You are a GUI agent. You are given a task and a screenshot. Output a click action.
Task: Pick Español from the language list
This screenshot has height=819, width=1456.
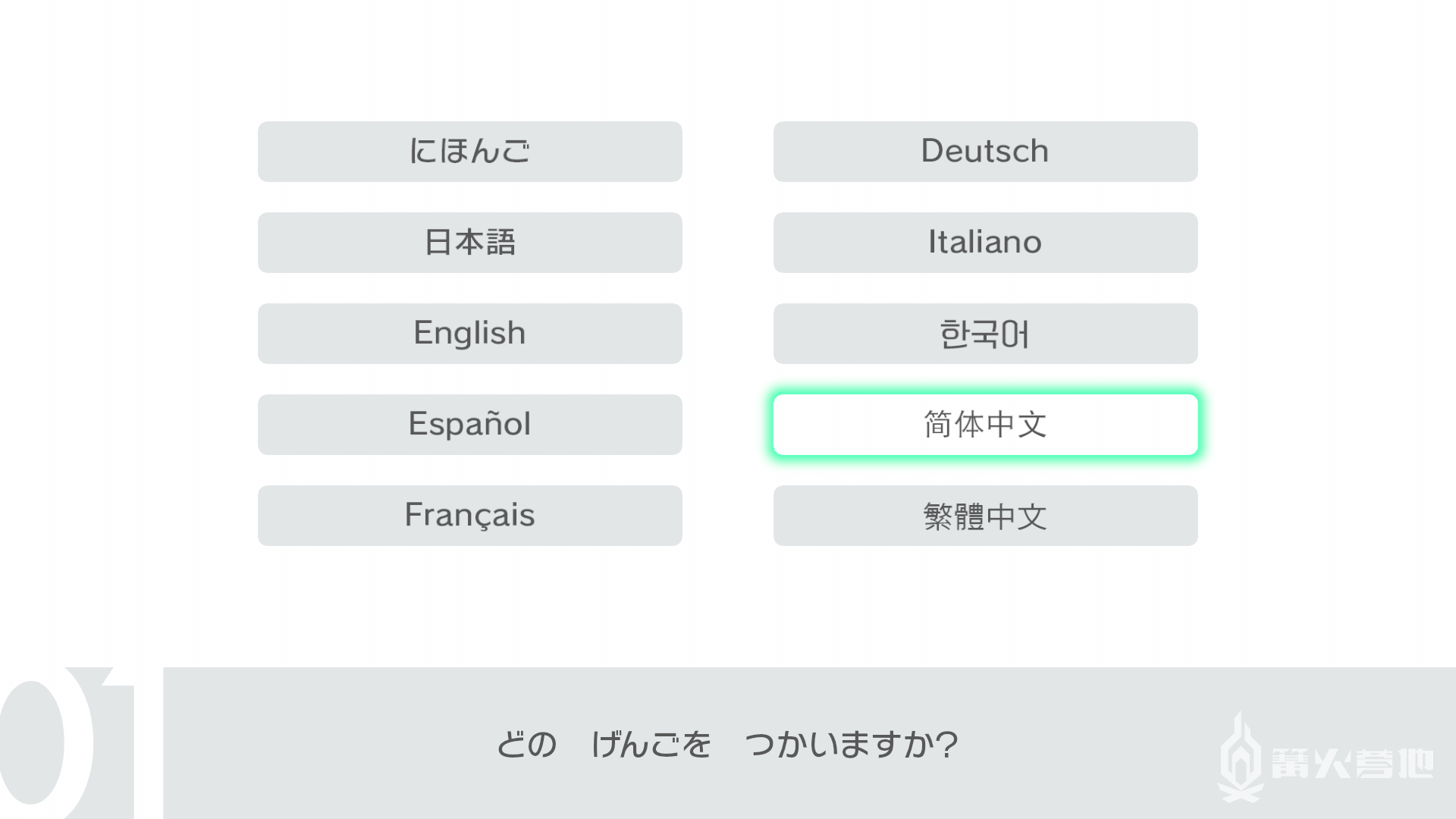click(469, 425)
